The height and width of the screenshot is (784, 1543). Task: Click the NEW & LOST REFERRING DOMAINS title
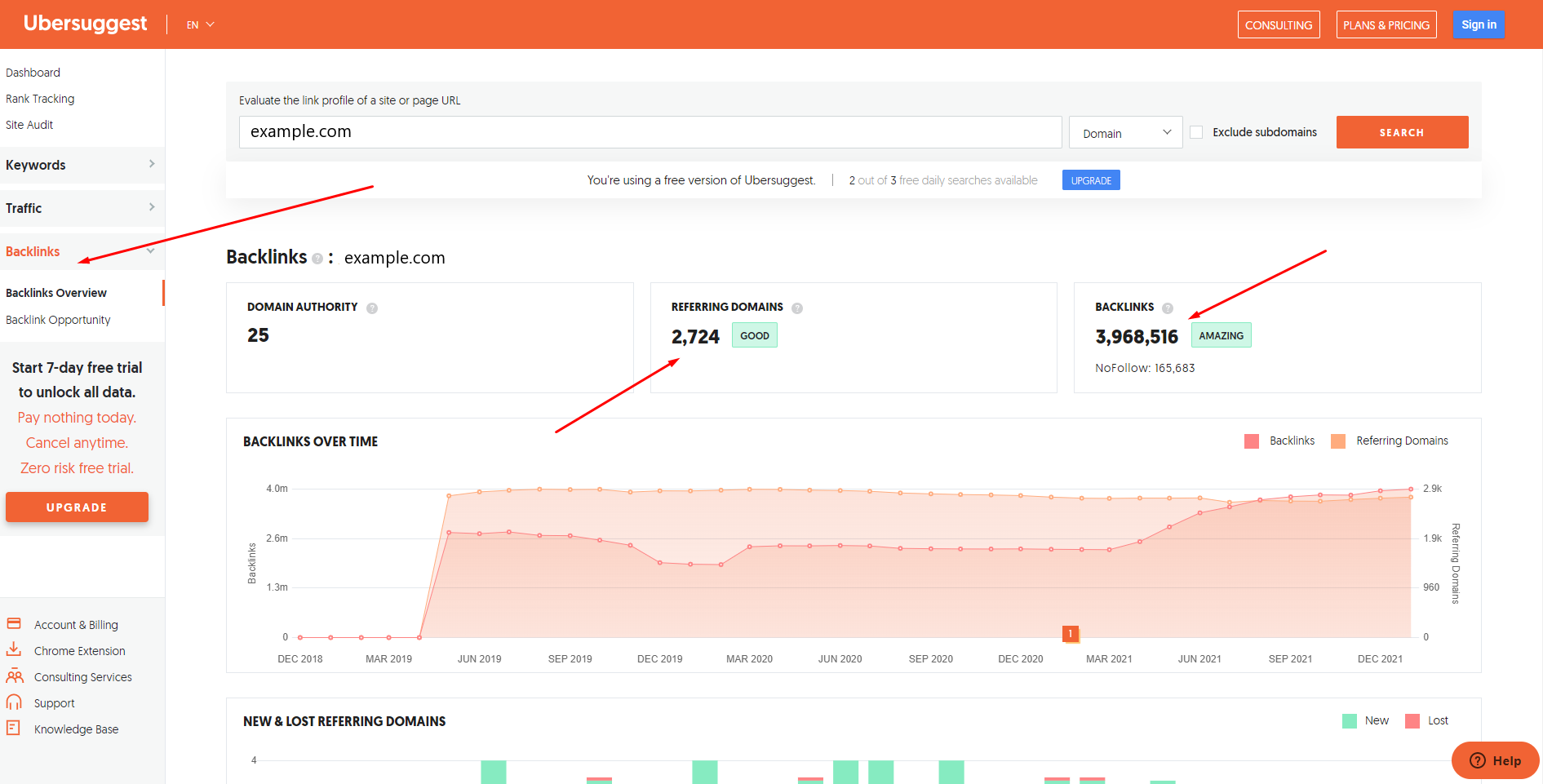point(344,721)
